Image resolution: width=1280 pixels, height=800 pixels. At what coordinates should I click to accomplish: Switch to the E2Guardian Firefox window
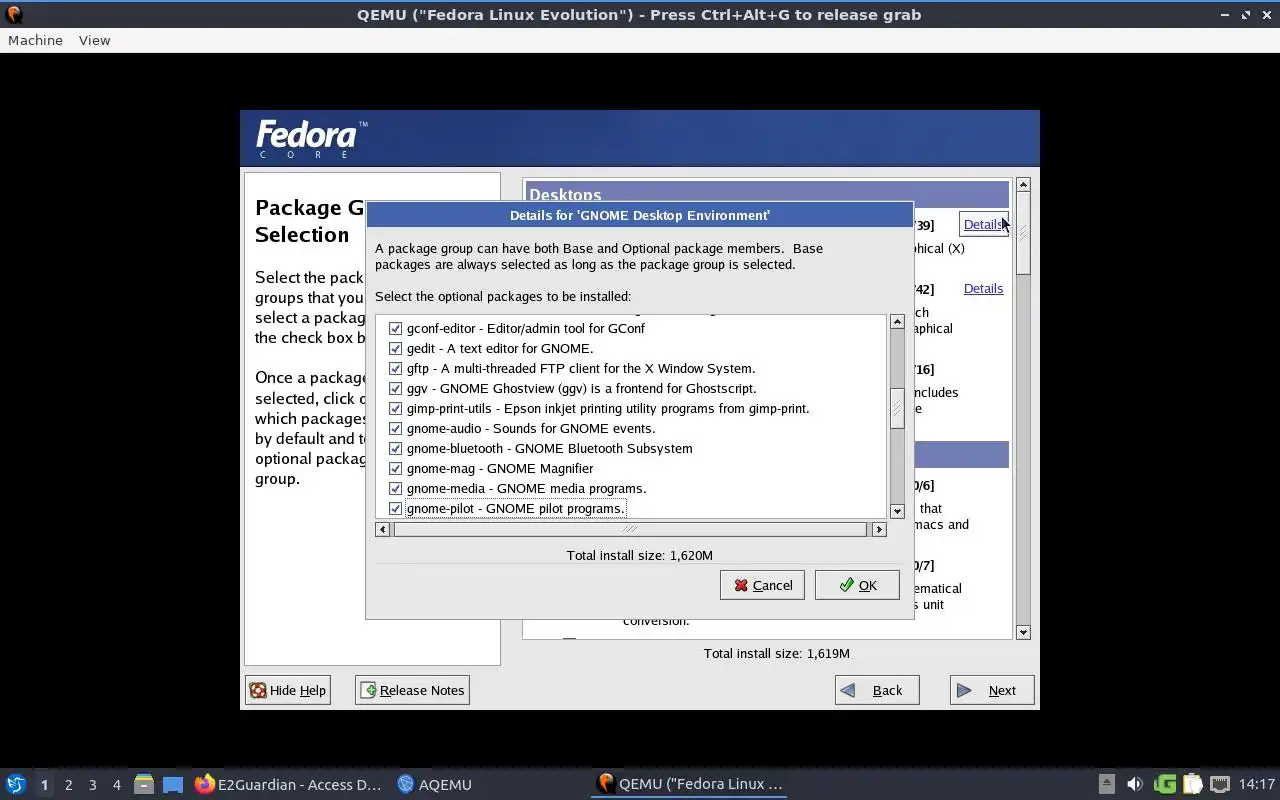(288, 784)
